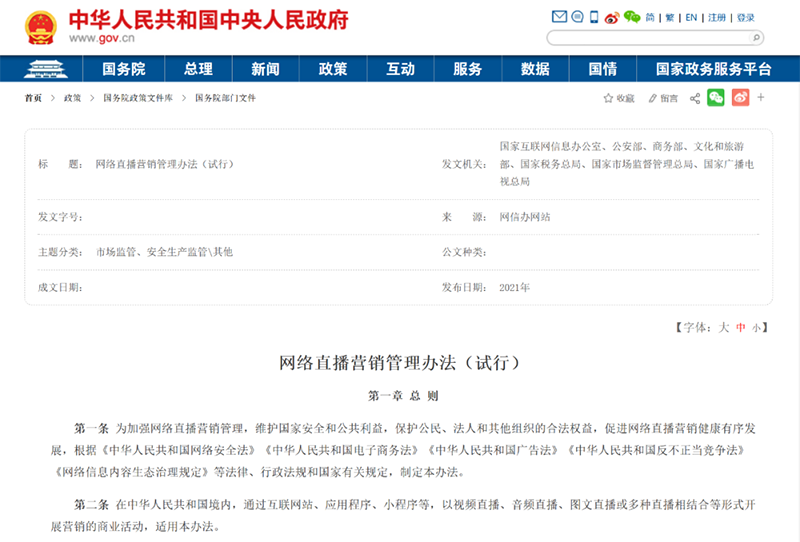The height and width of the screenshot is (542, 800).
Task: Share via green WeChat button
Action: pos(716,97)
